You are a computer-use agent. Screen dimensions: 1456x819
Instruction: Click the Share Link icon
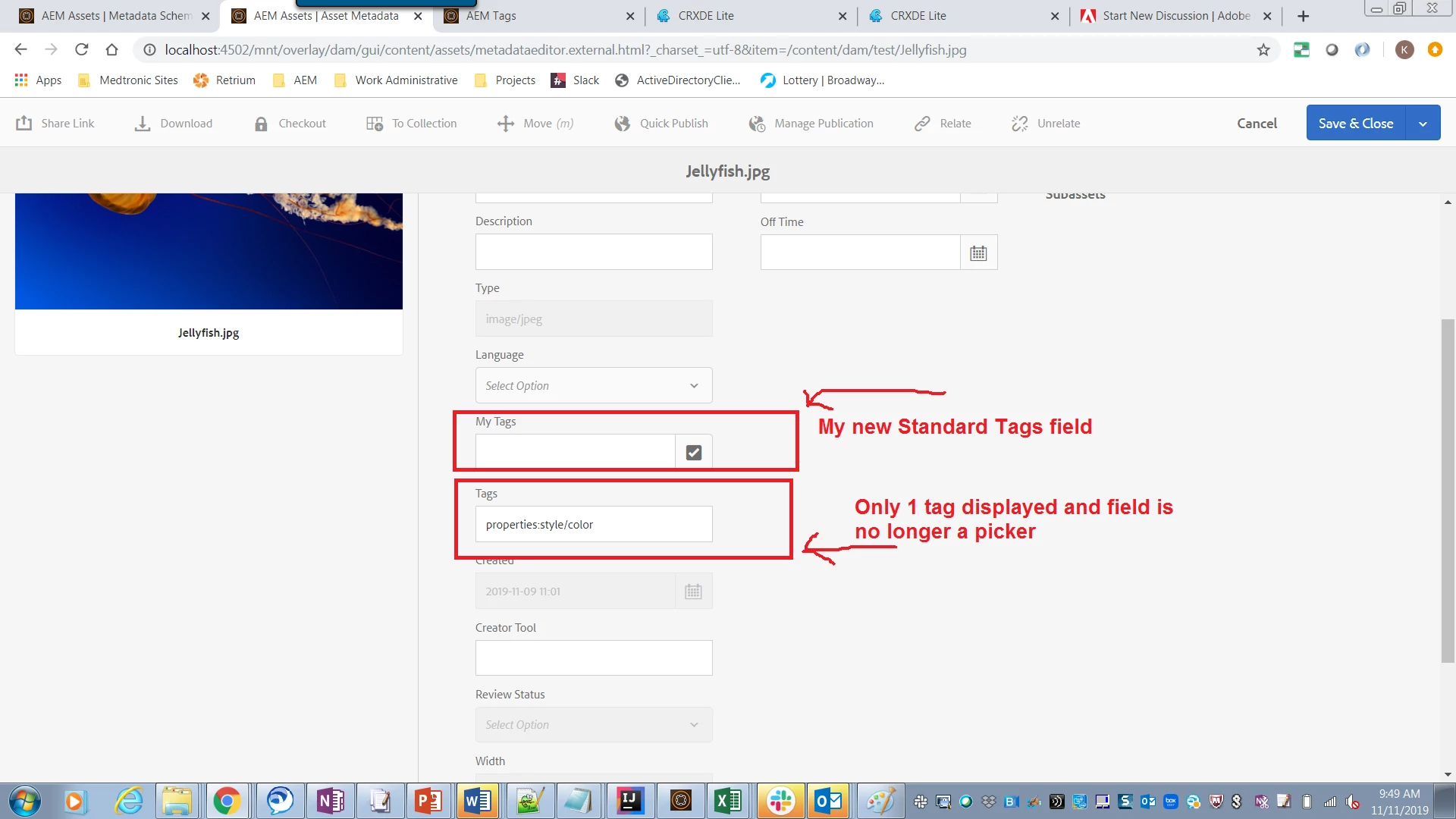24,124
